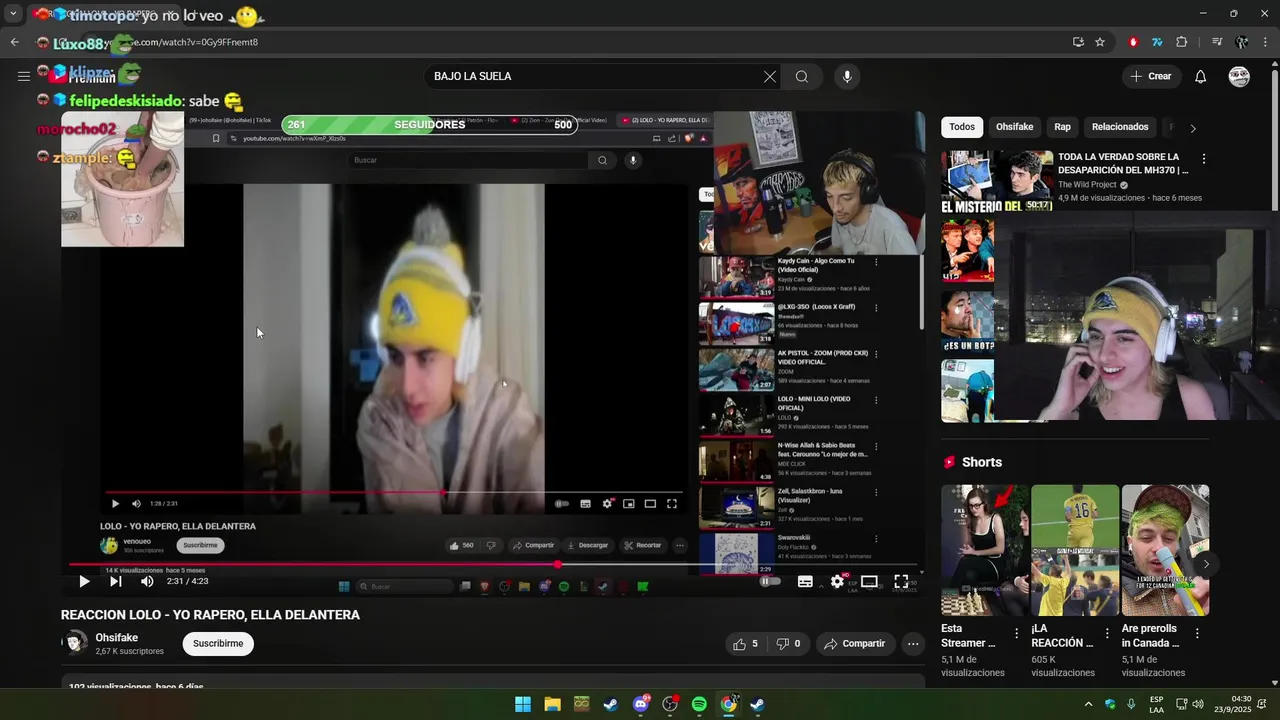Viewport: 1280px width, 720px height.
Task: Open the Chrome three-dot menu
Action: [x=1265, y=42]
